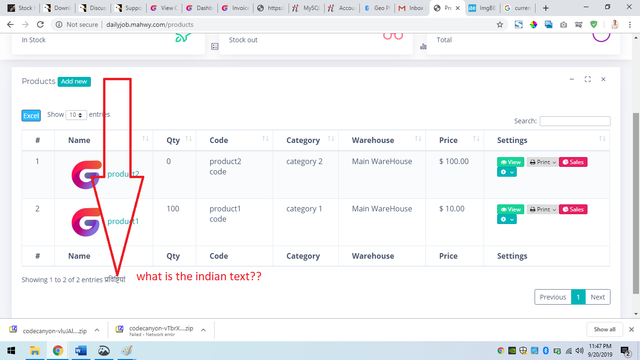Click the page vertical scrollbar
640x360 pixels.
coord(636,203)
